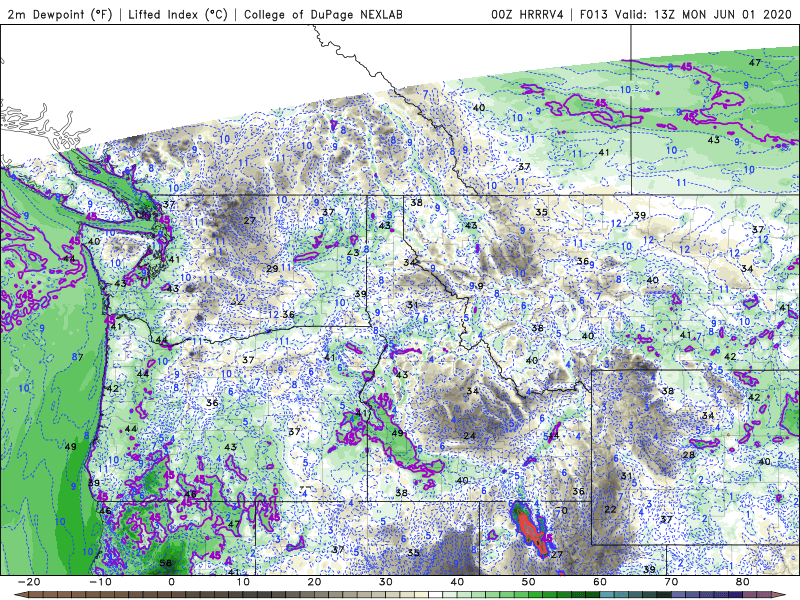This screenshot has height=600, width=800.
Task: Click the 'MON JUN 01 2020' valid date
Action: pos(737,14)
